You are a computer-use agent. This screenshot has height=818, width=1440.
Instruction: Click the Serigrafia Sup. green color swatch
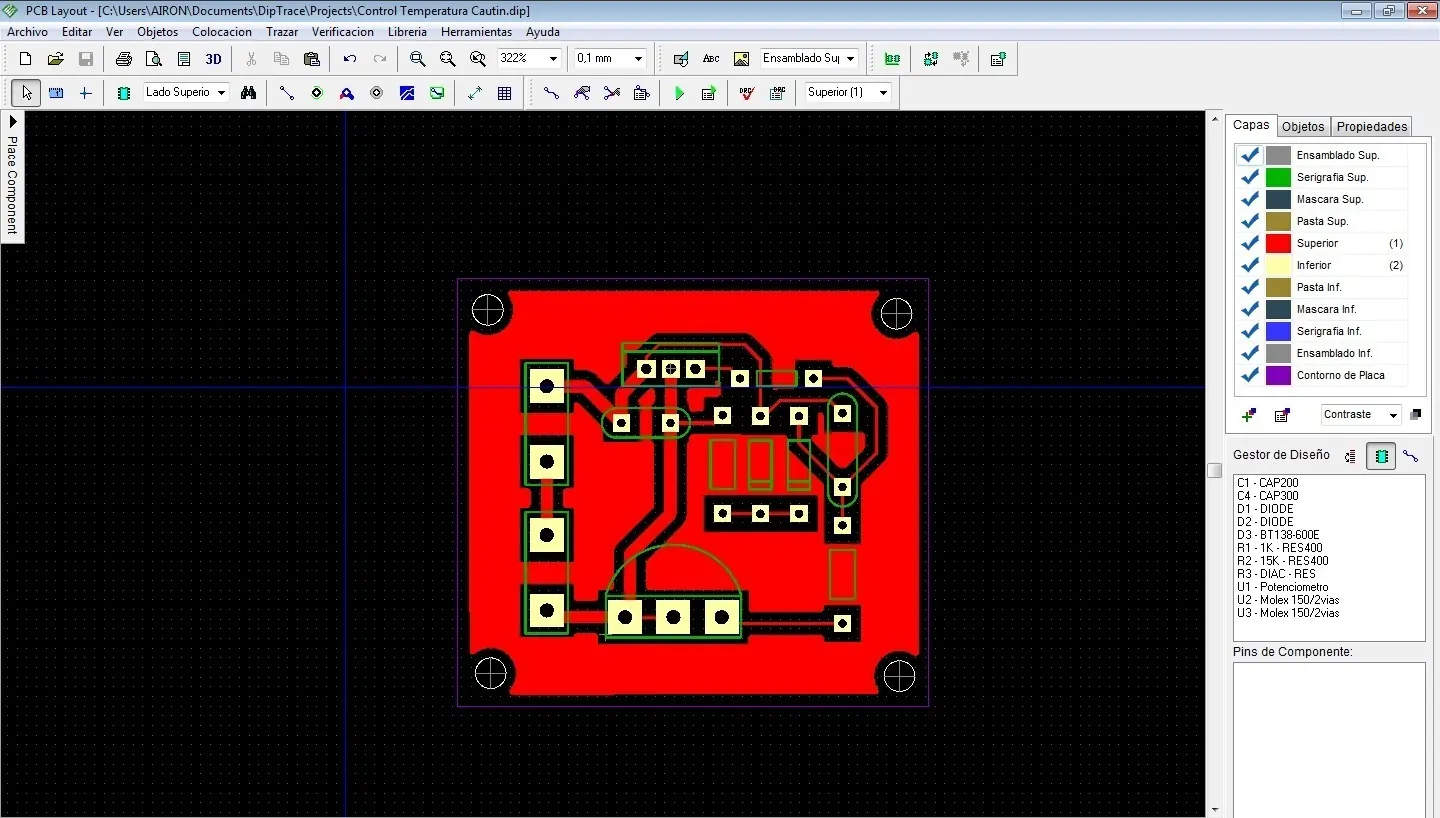coord(1278,178)
